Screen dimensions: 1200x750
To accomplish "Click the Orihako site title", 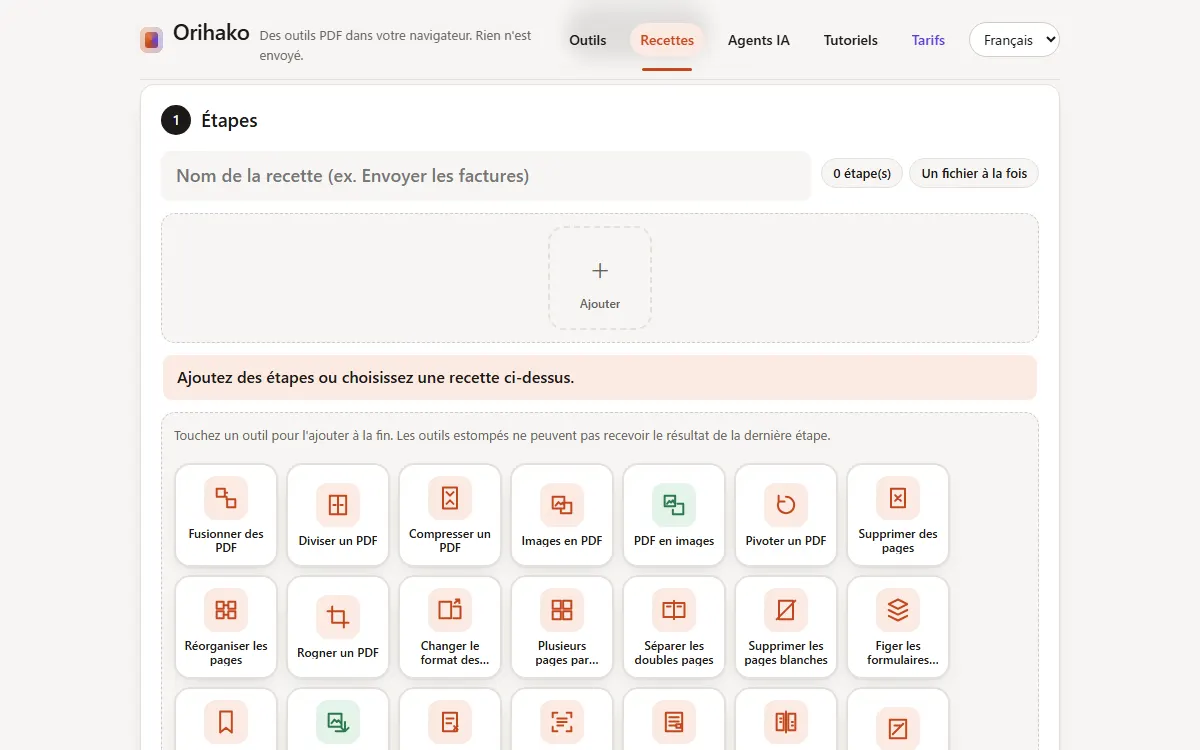I will 211,32.
